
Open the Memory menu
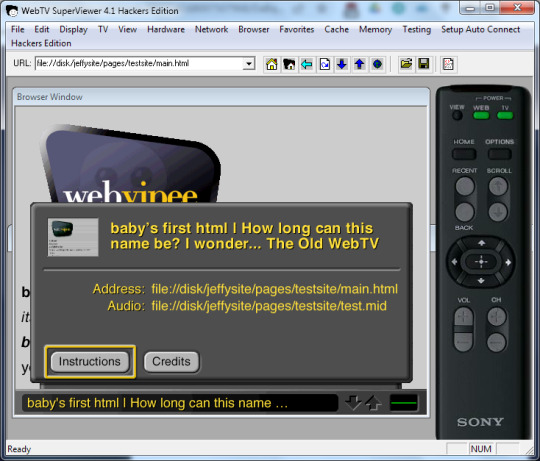tap(375, 30)
